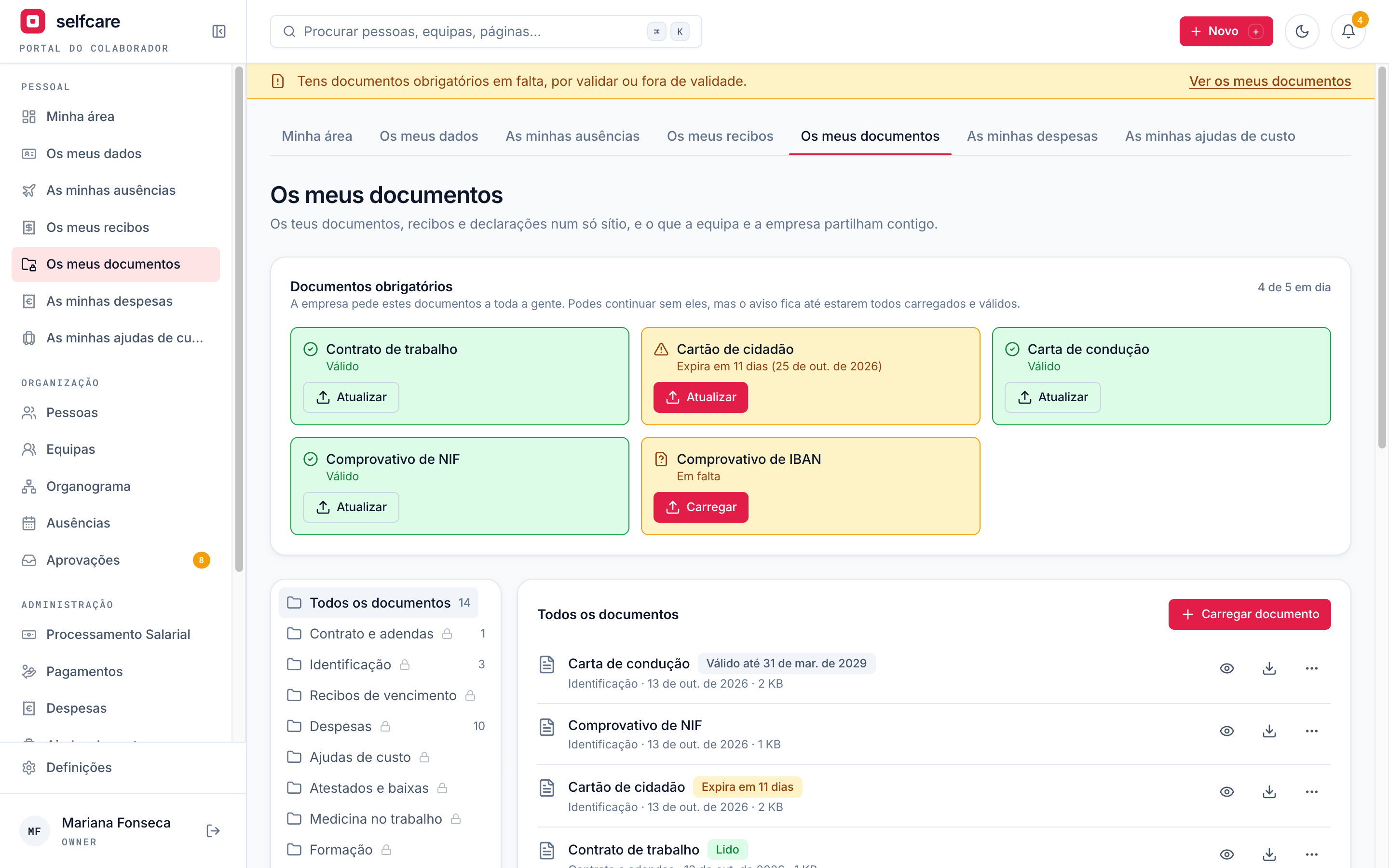Click the logout icon beside Mariana Fonseca
Screen dimensions: 1389x868
pos(213,831)
